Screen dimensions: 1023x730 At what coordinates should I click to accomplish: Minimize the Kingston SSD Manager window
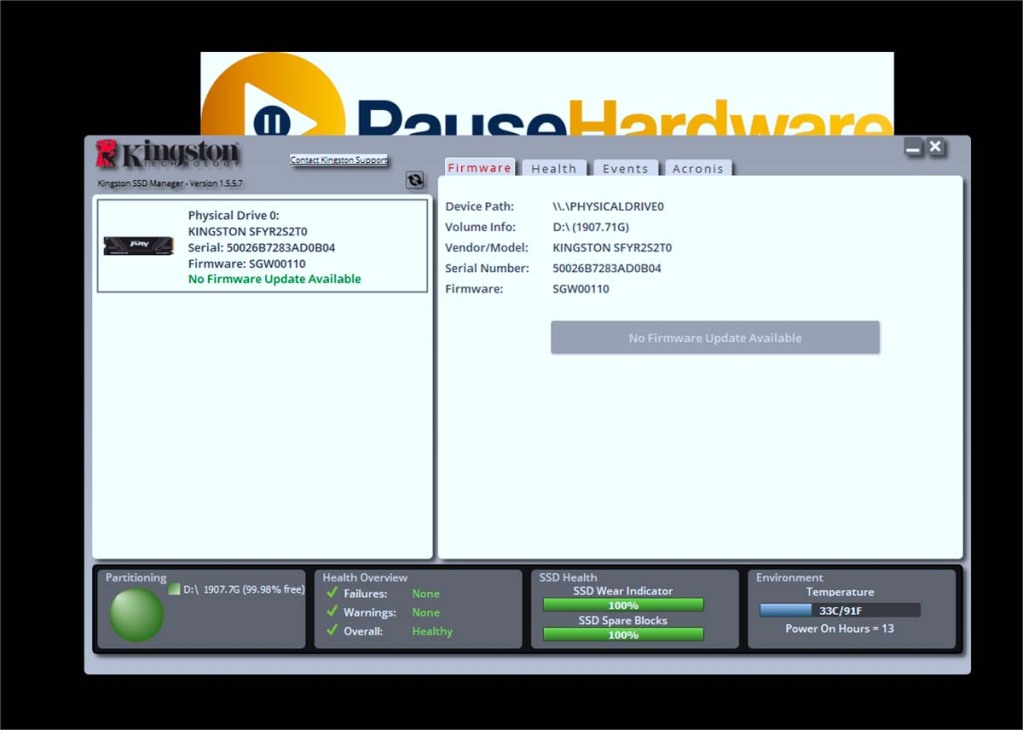[913, 147]
